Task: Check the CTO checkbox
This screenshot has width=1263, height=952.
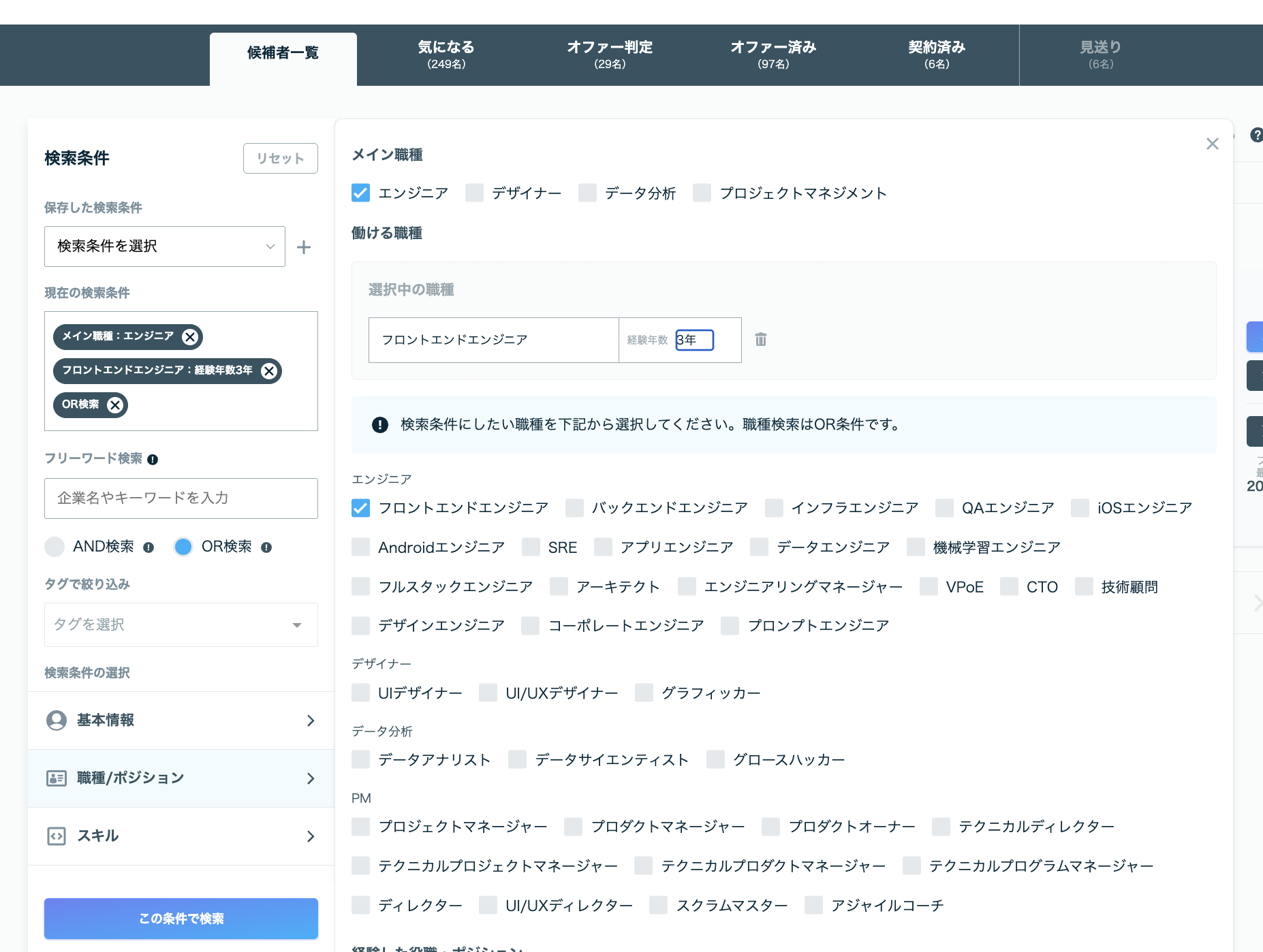Action: [1009, 586]
